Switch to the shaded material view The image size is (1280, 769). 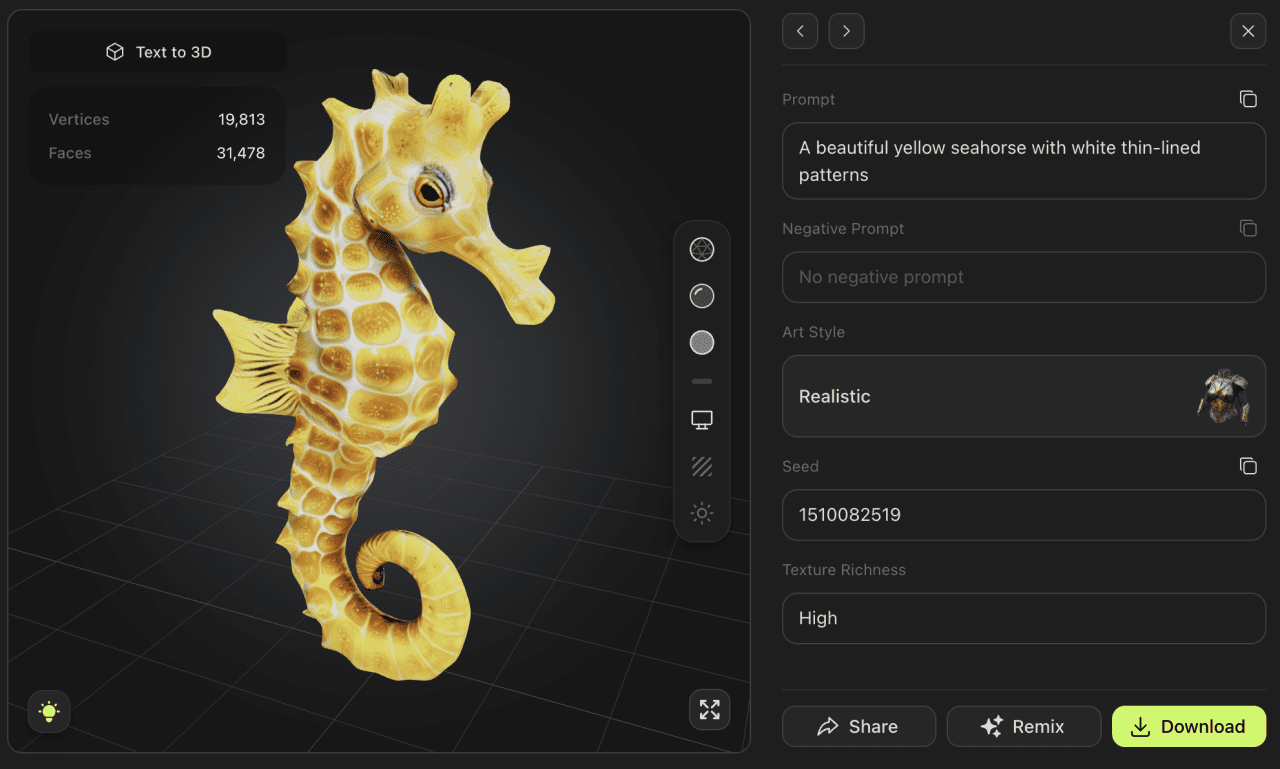tap(701, 296)
